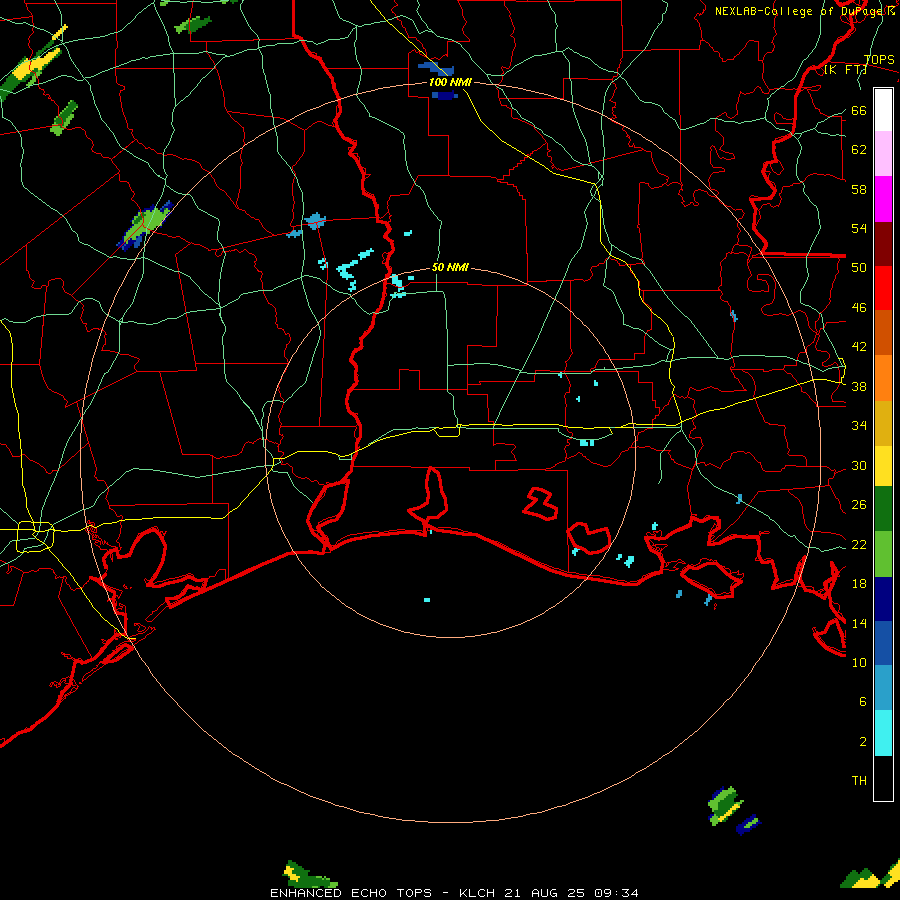Click the legend value 46
The height and width of the screenshot is (900, 900).
[859, 307]
